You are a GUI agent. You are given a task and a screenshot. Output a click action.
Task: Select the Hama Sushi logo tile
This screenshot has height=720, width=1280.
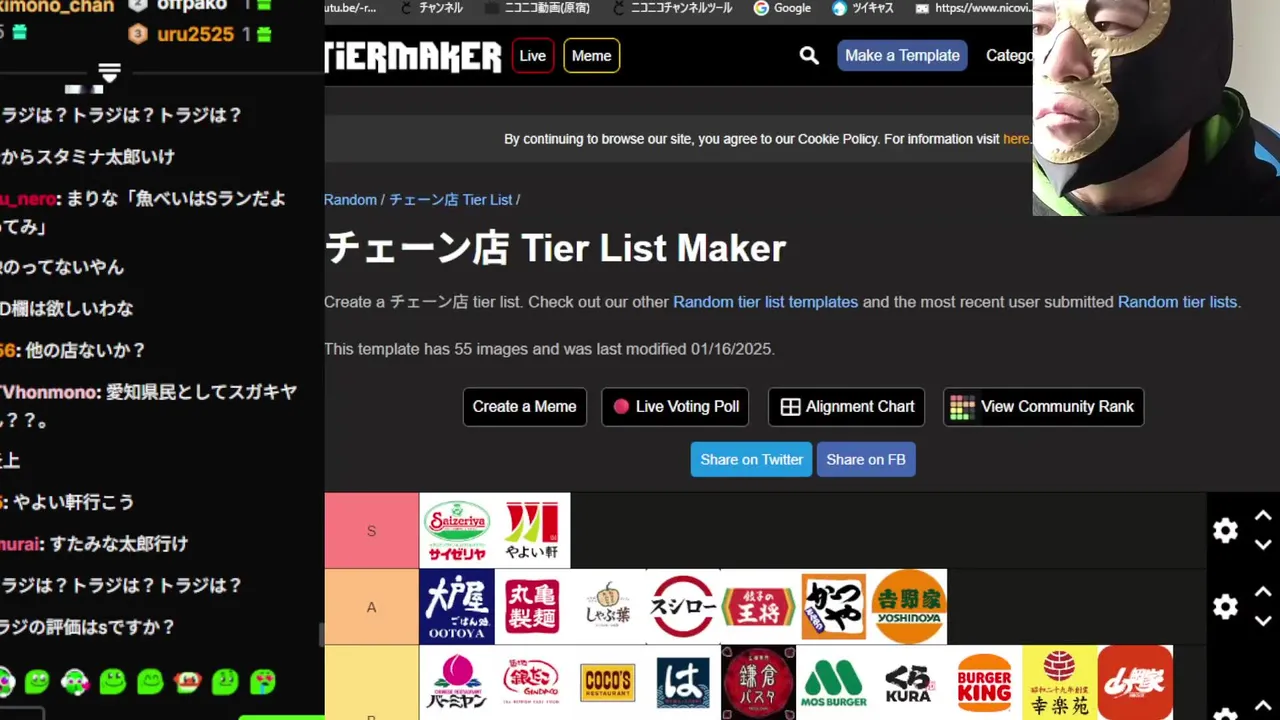pyautogui.click(x=683, y=683)
